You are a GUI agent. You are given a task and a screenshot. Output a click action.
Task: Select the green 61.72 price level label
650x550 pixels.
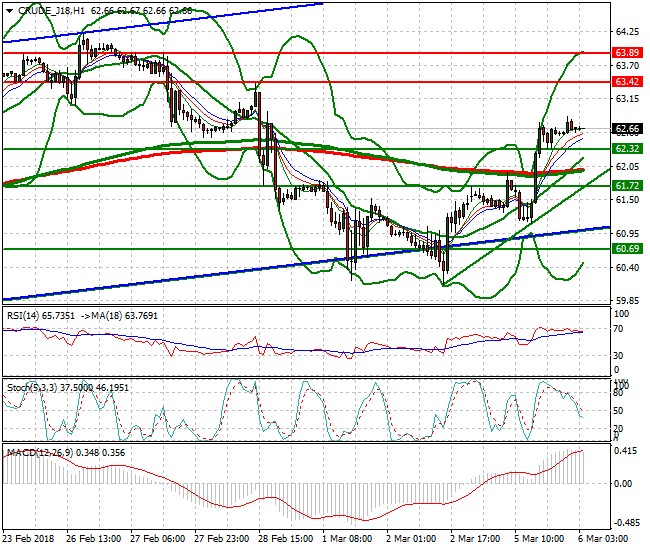click(x=627, y=186)
